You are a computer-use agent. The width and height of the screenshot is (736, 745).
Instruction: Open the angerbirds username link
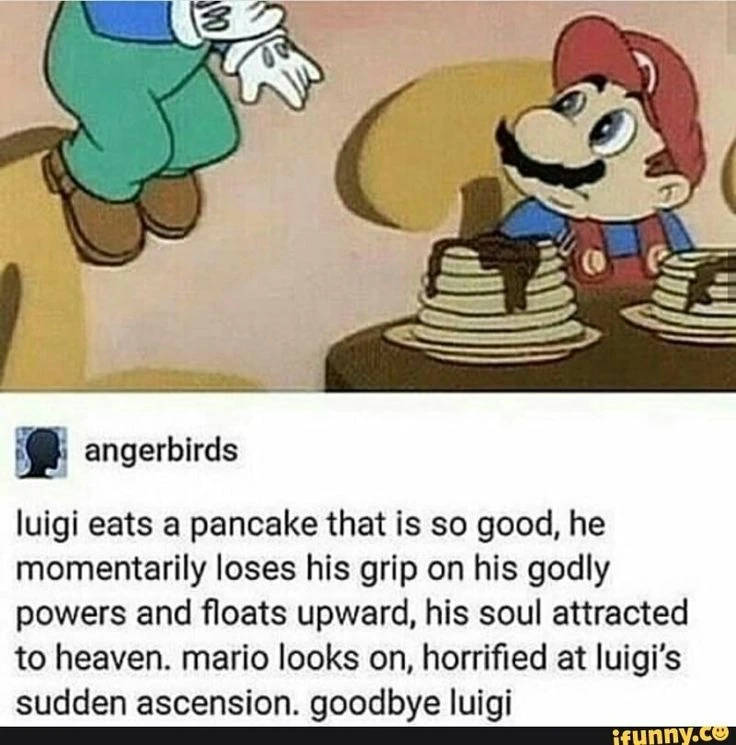(x=161, y=451)
